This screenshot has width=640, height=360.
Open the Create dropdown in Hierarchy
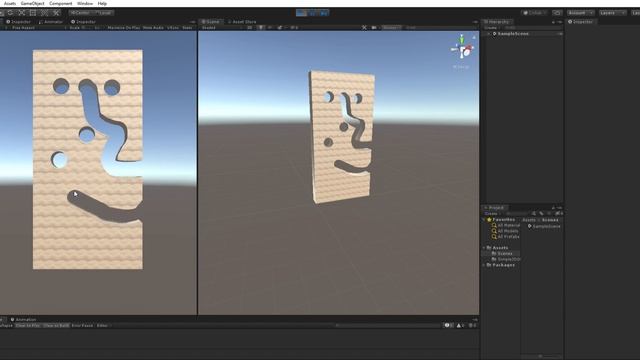pyautogui.click(x=492, y=28)
